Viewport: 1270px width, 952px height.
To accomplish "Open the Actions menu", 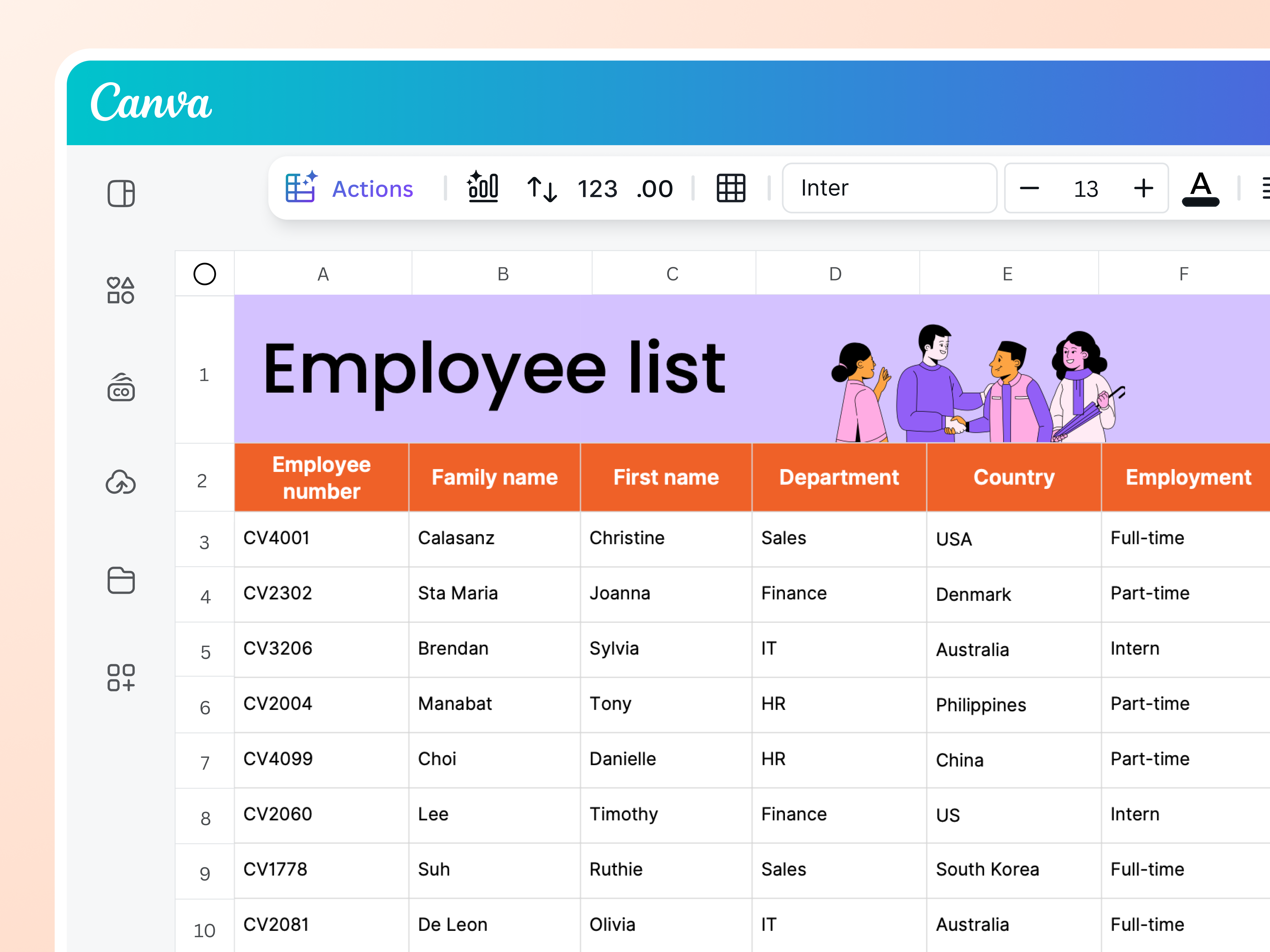I will [x=350, y=188].
